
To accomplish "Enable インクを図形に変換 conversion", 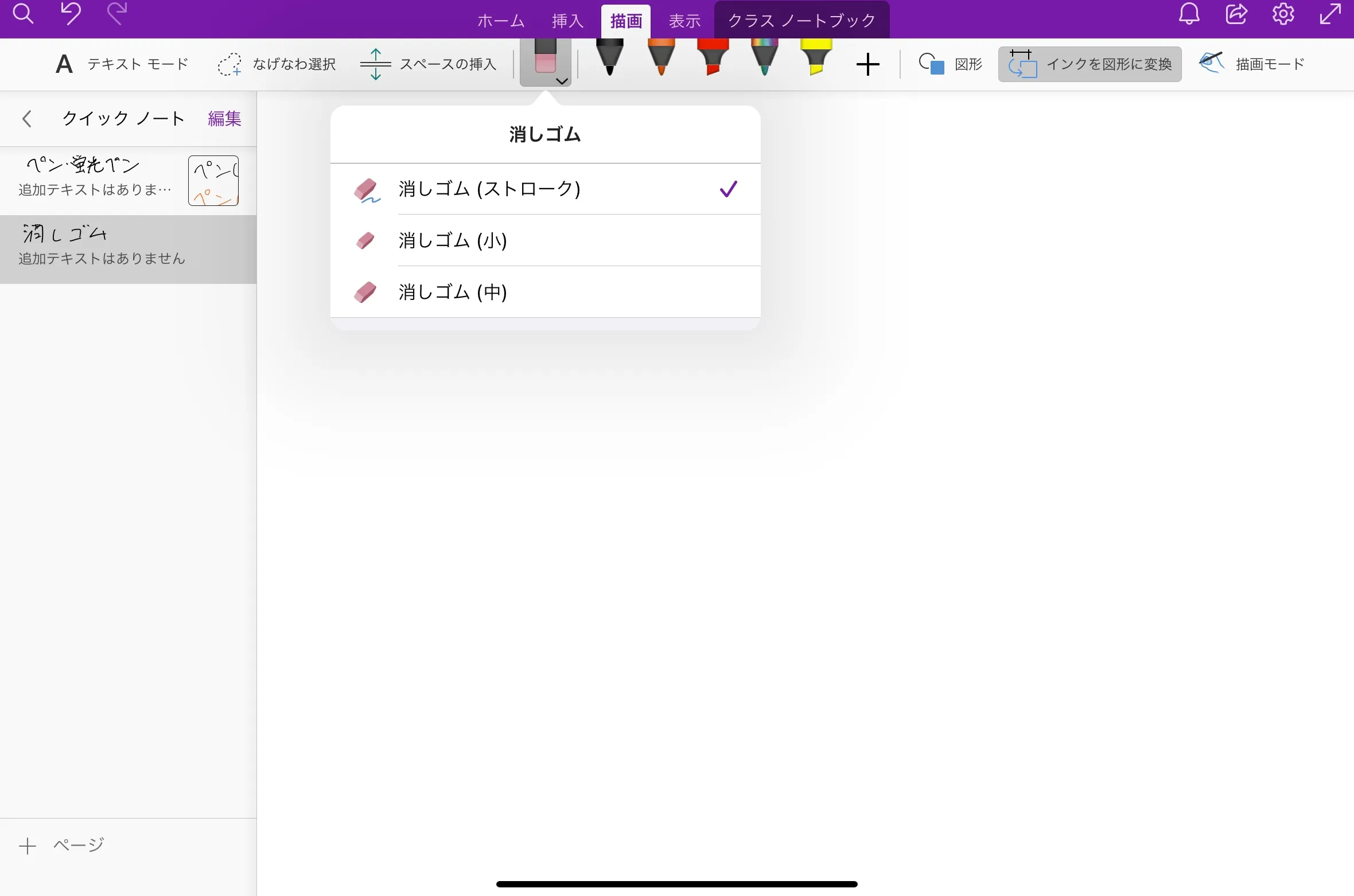I will 1089,64.
